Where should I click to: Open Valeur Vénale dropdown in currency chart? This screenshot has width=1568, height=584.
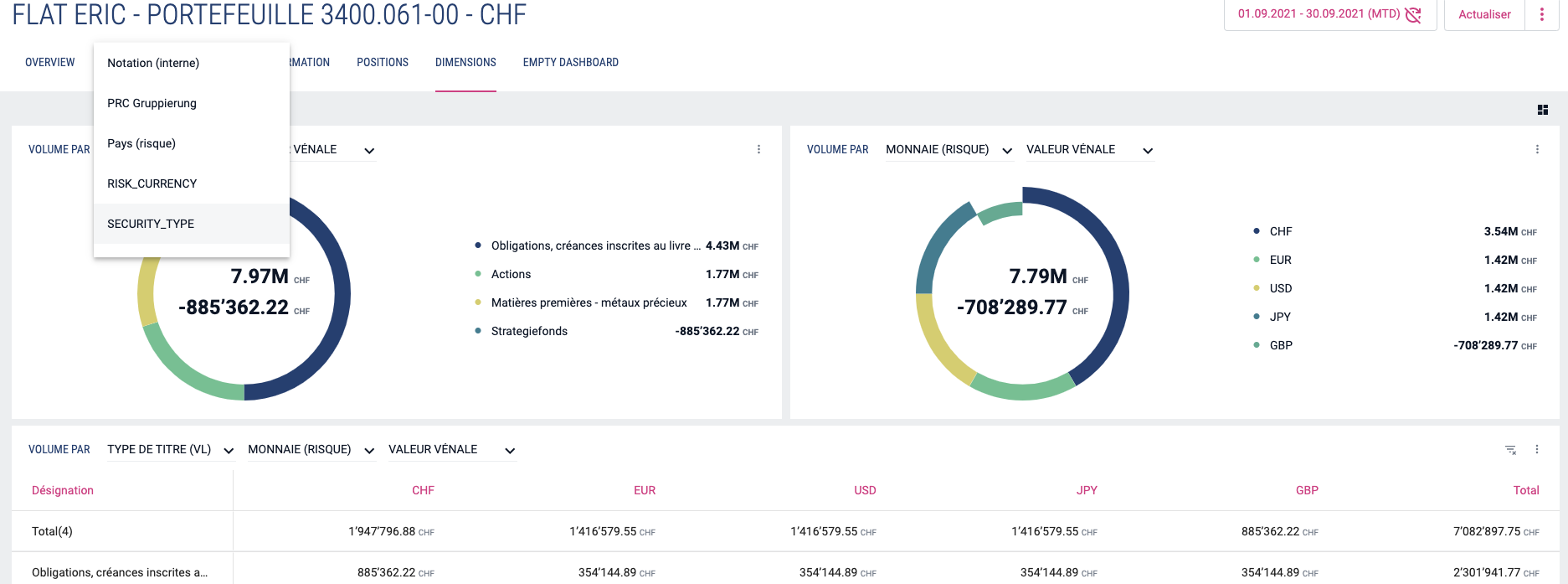pyautogui.click(x=1089, y=150)
